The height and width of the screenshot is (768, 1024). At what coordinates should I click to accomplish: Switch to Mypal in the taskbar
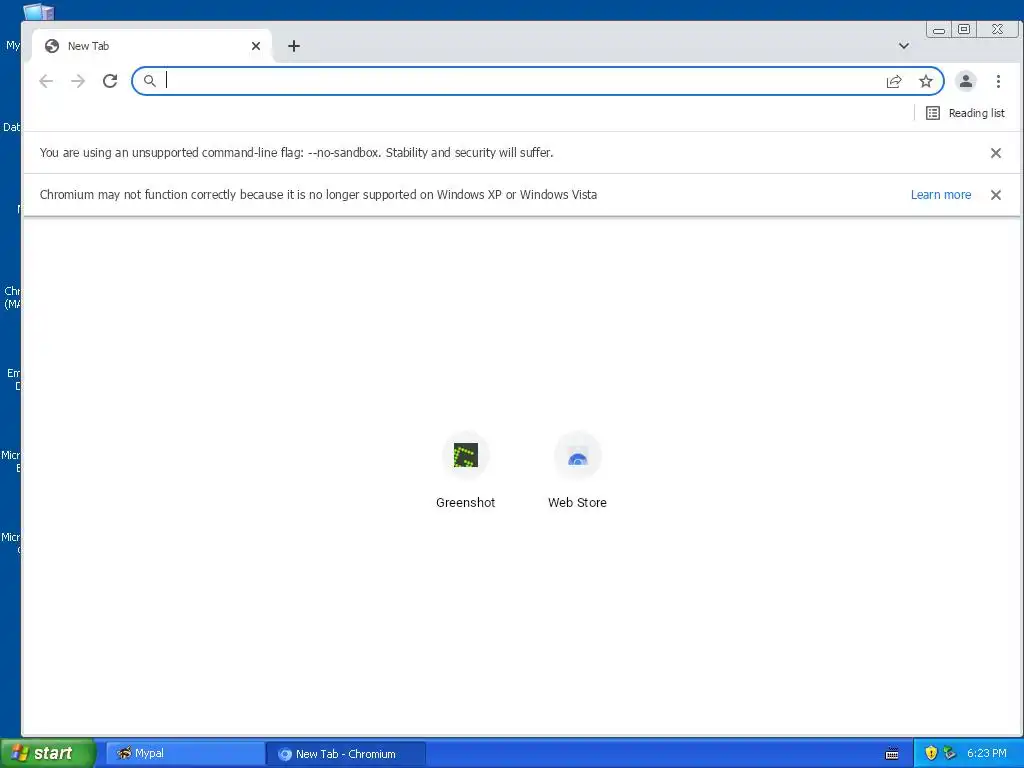pyautogui.click(x=185, y=754)
